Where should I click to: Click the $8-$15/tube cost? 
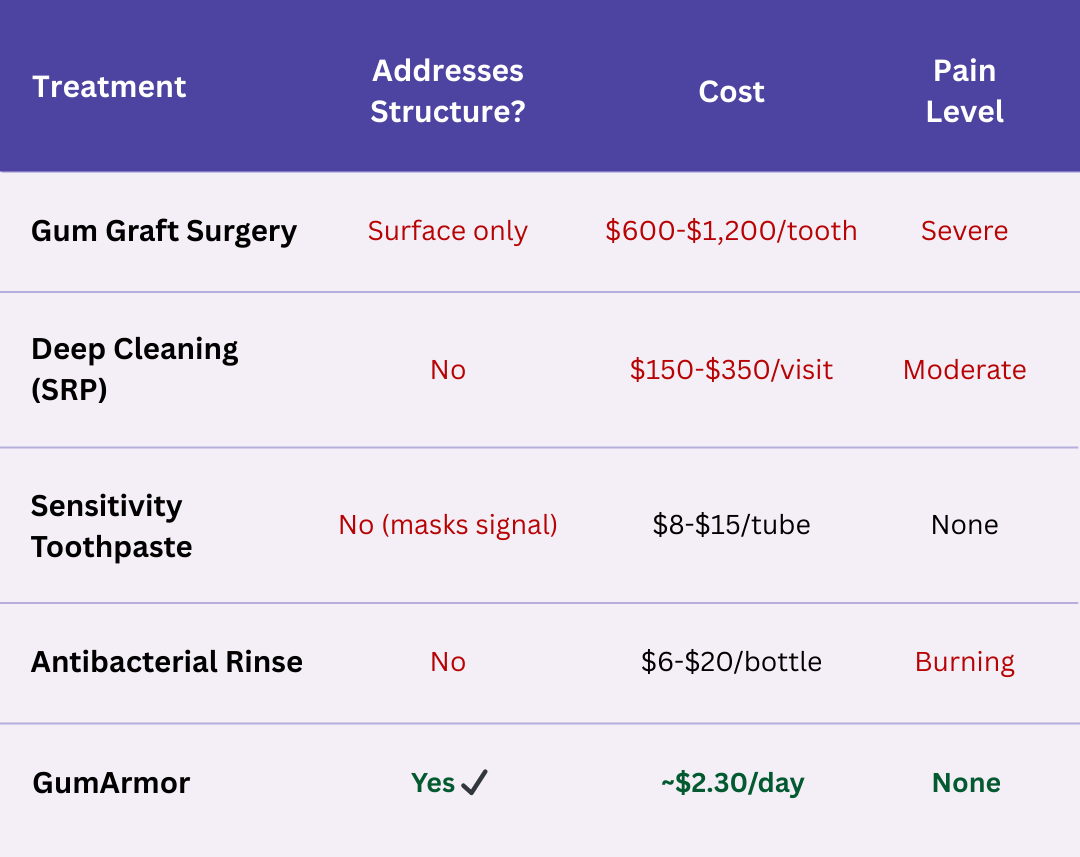point(731,525)
